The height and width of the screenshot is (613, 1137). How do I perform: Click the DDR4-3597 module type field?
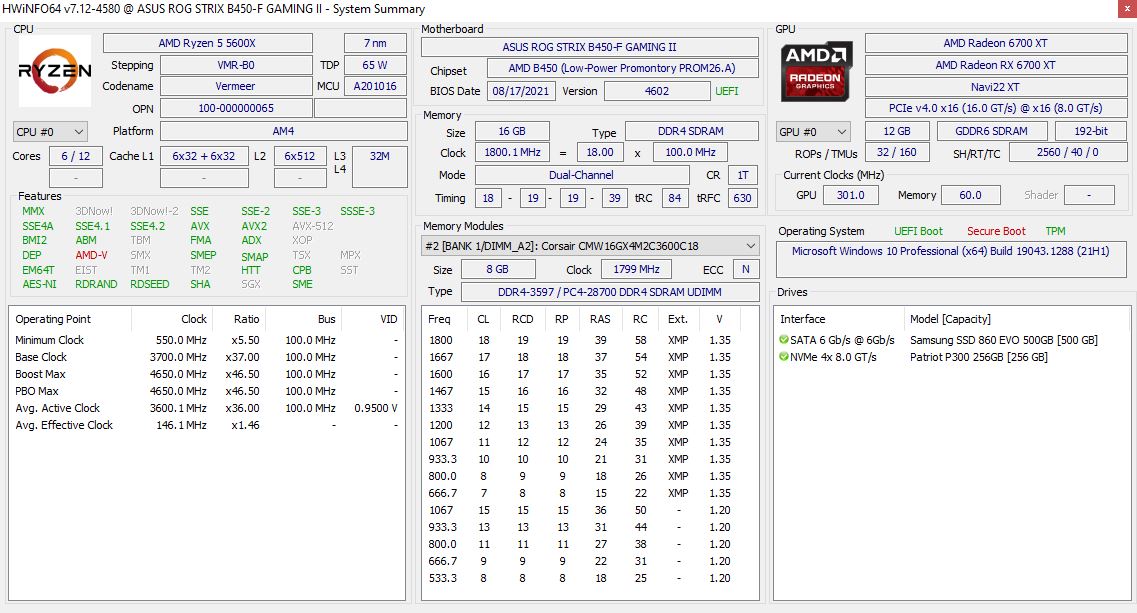[610, 292]
